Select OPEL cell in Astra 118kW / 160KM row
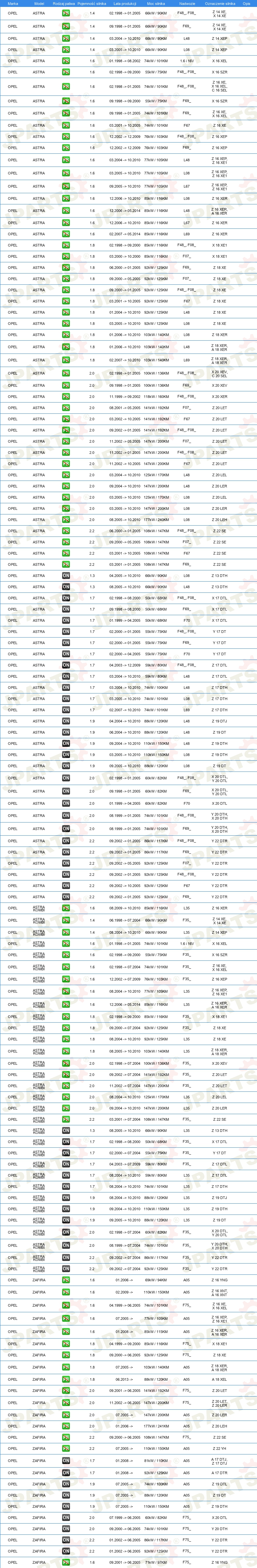The width and height of the screenshot is (257, 1568). (x=13, y=397)
